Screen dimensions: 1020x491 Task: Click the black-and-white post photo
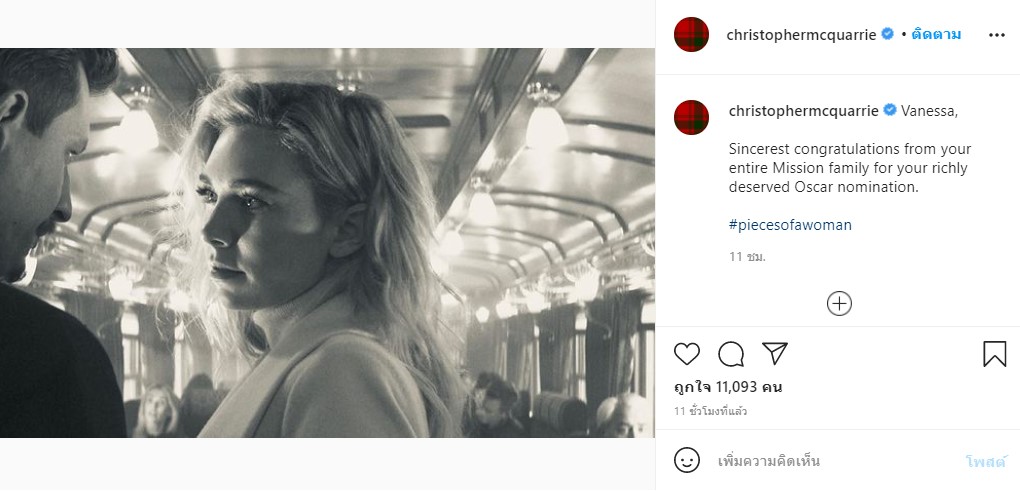[x=327, y=243]
